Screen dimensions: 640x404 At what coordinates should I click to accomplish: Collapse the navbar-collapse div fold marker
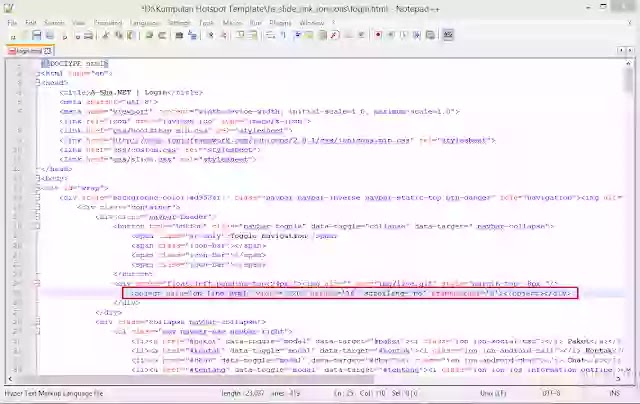(x=38, y=322)
